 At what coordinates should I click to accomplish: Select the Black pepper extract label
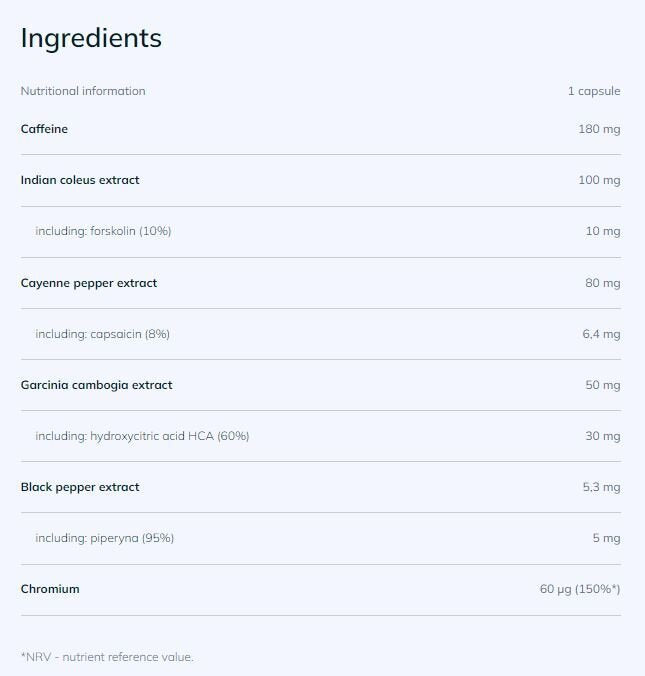point(80,487)
